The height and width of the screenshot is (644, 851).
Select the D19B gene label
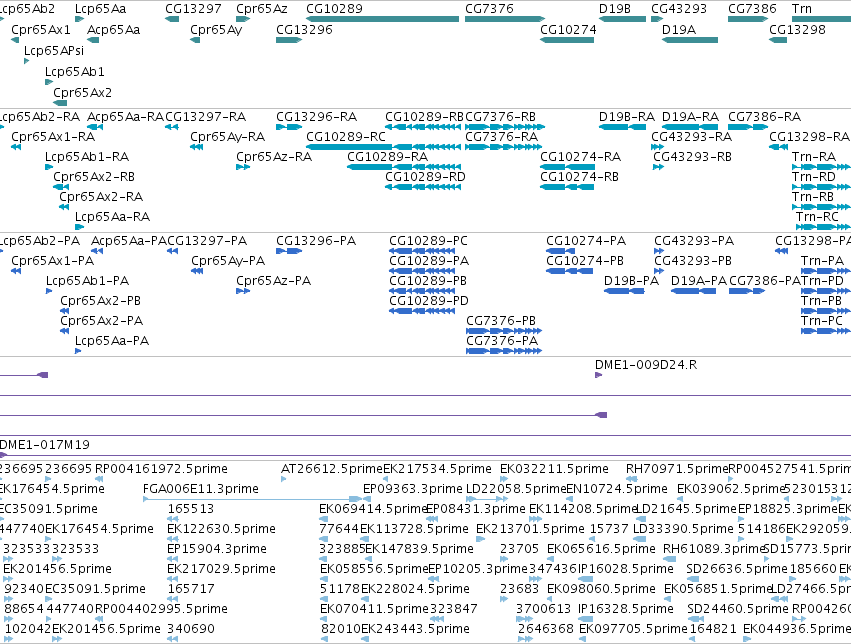point(615,9)
